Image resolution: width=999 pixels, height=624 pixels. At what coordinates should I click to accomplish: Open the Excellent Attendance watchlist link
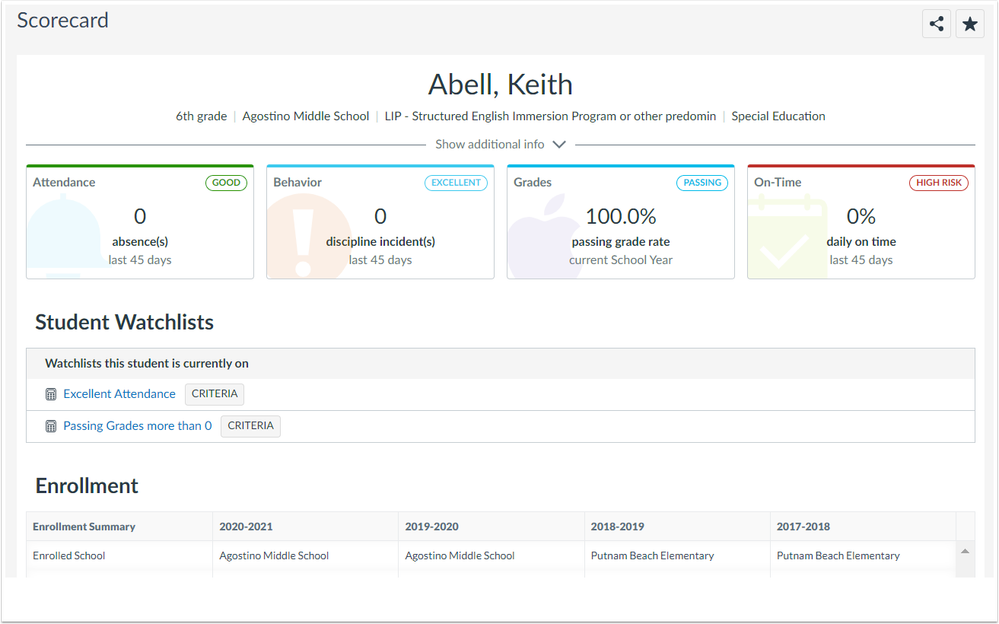pyautogui.click(x=119, y=394)
